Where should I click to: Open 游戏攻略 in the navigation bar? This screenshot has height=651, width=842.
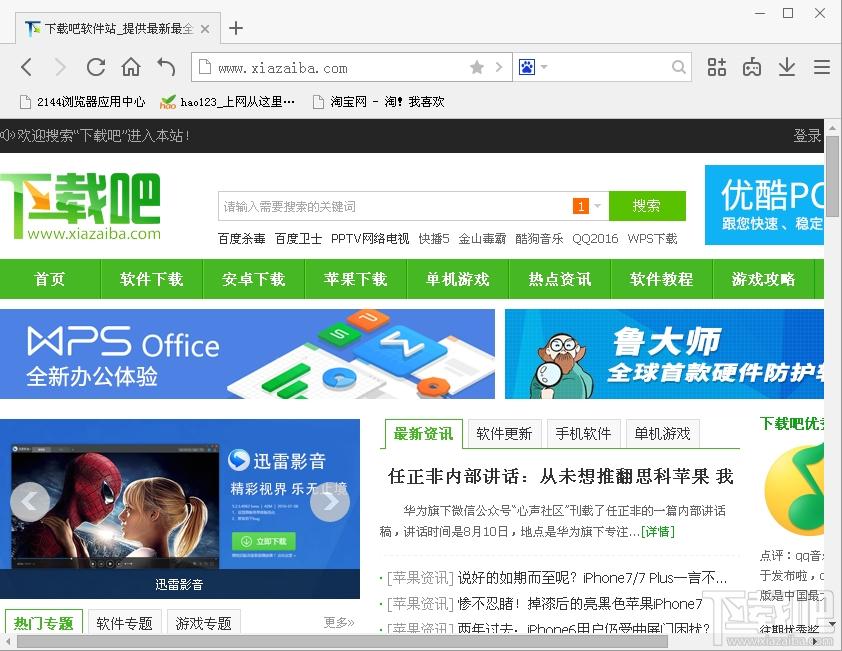click(x=763, y=279)
